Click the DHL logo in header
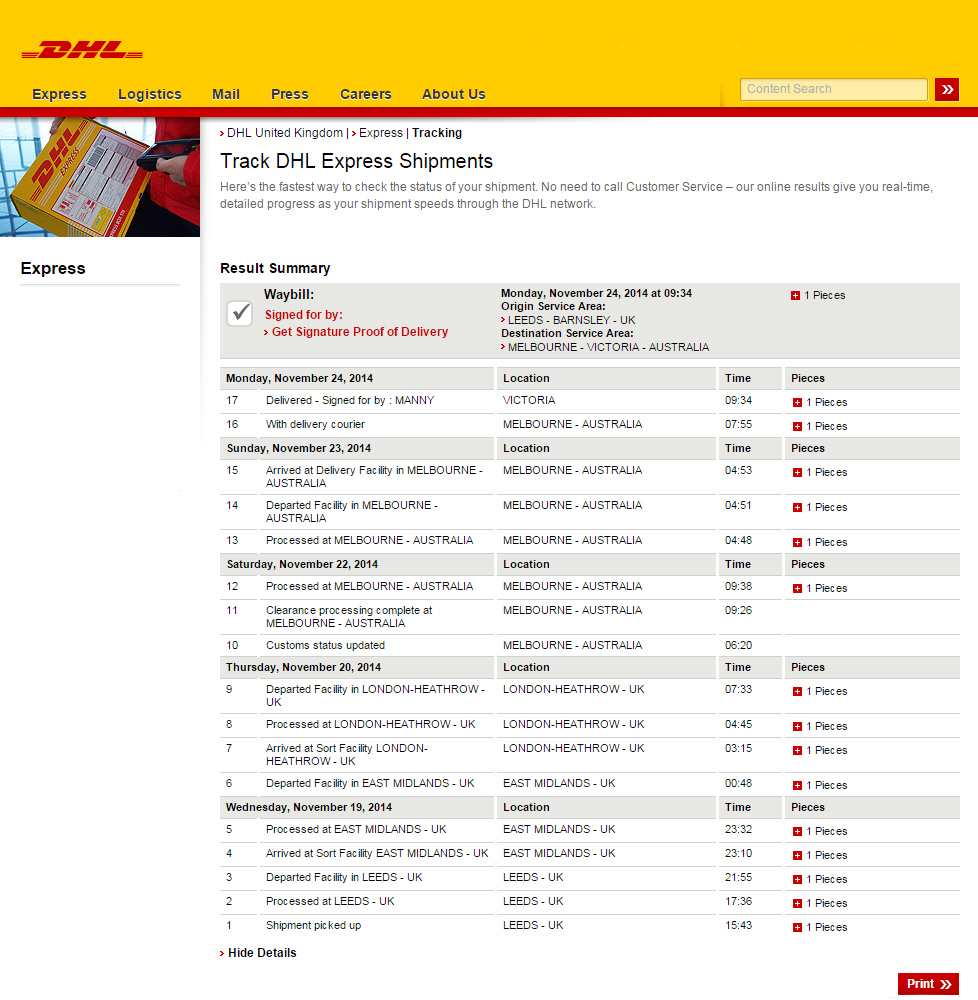Screen dimensions: 978x1000 (82, 50)
